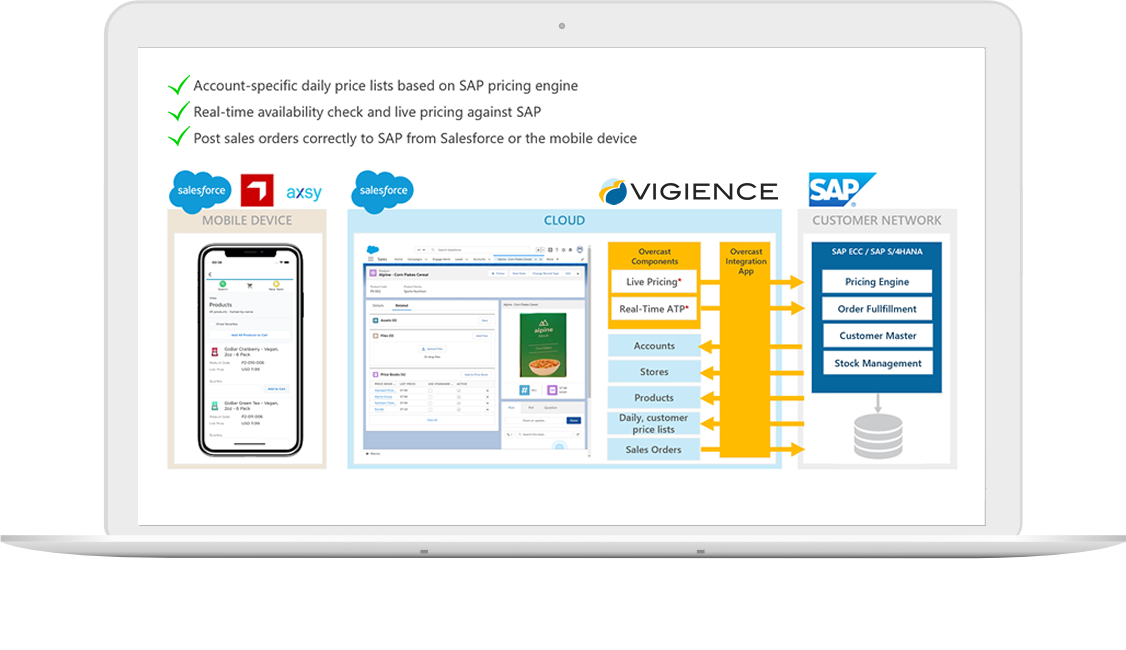Screen dimensions: 1126x650
Task: Open the App Launcher grid icon beside Sales
Action: click(371, 259)
